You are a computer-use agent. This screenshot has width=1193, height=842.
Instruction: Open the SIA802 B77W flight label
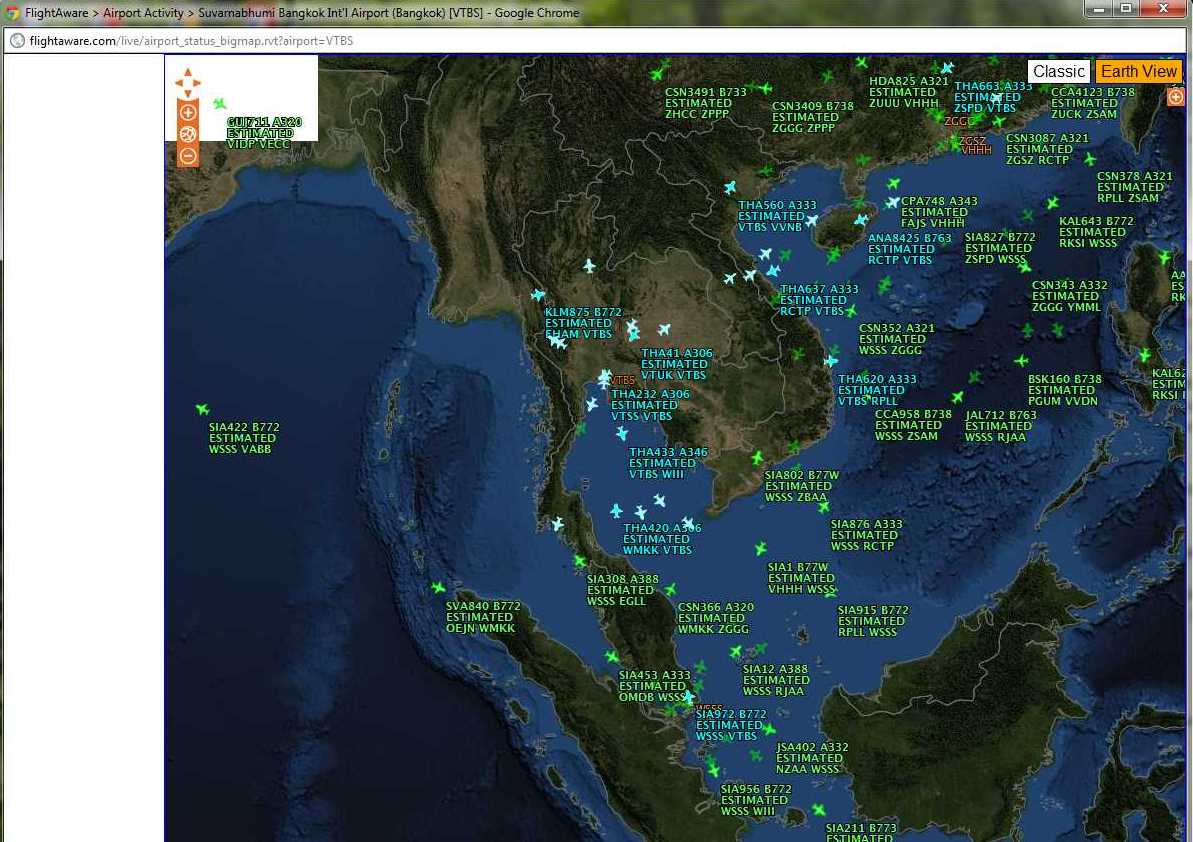click(801, 486)
